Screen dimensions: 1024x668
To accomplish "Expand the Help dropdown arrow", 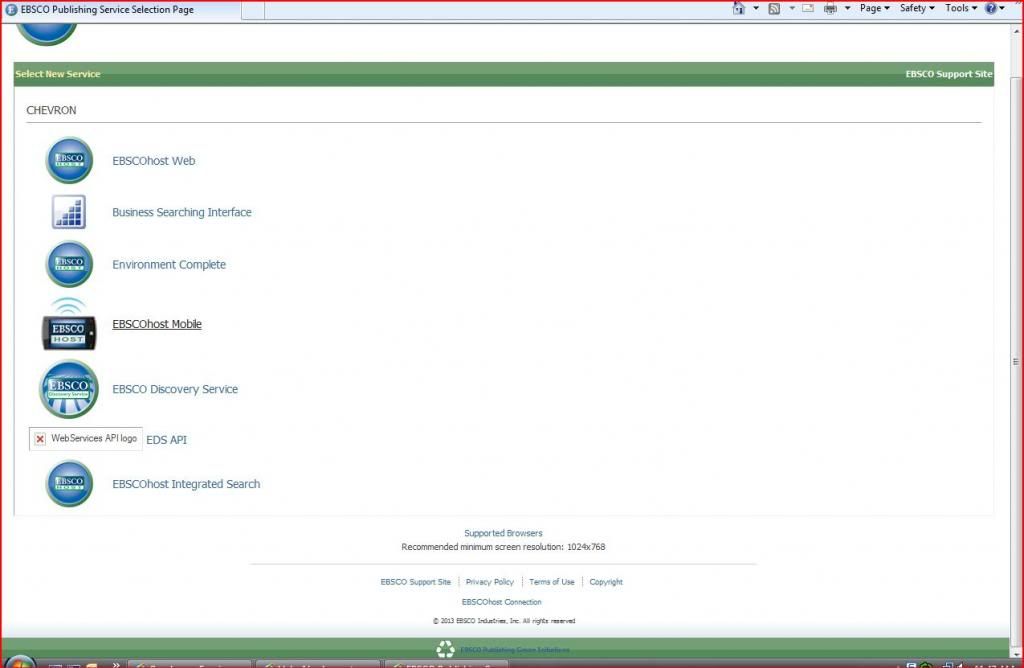I will pos(1002,8).
